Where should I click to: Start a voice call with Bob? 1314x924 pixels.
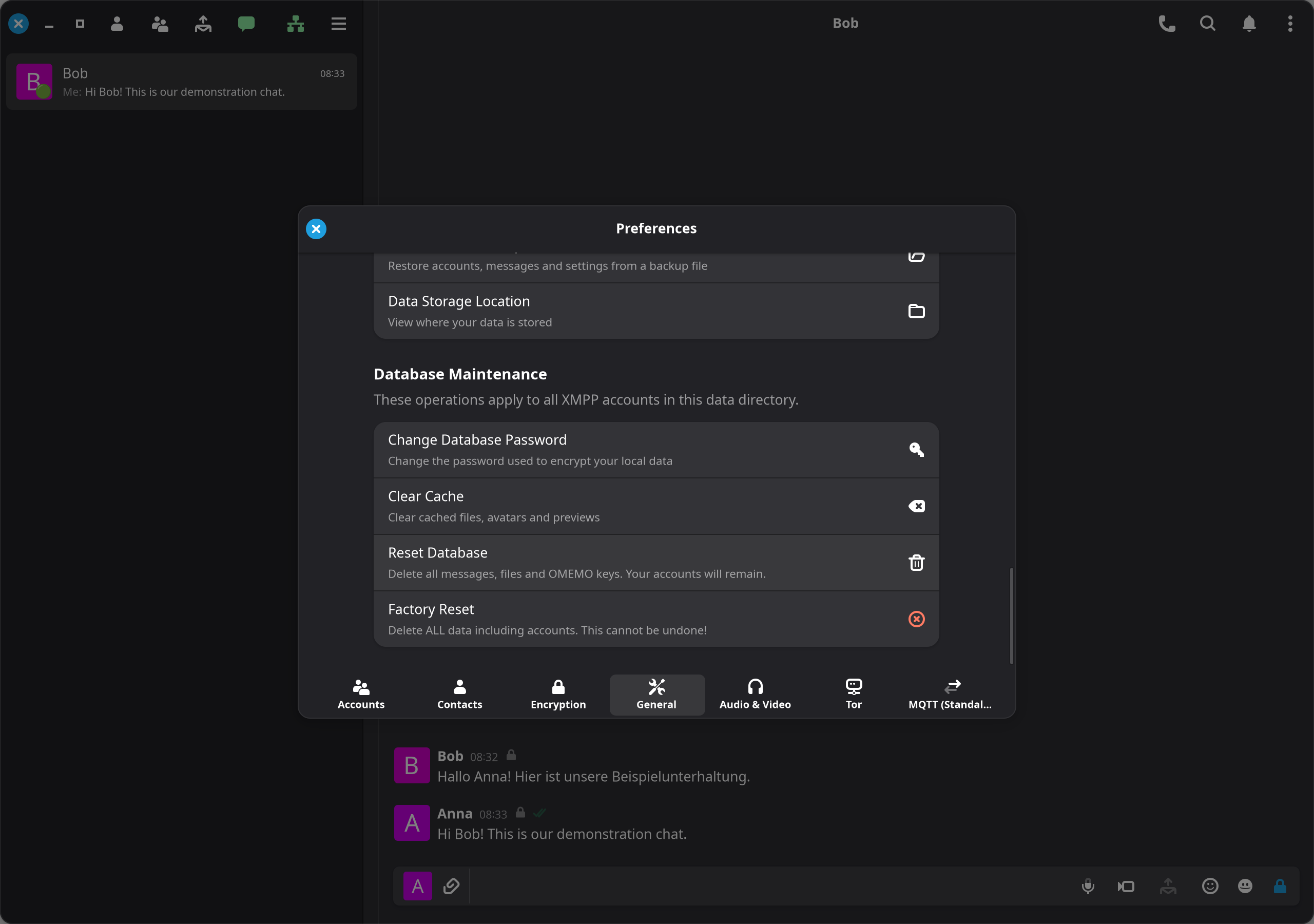tap(1166, 24)
